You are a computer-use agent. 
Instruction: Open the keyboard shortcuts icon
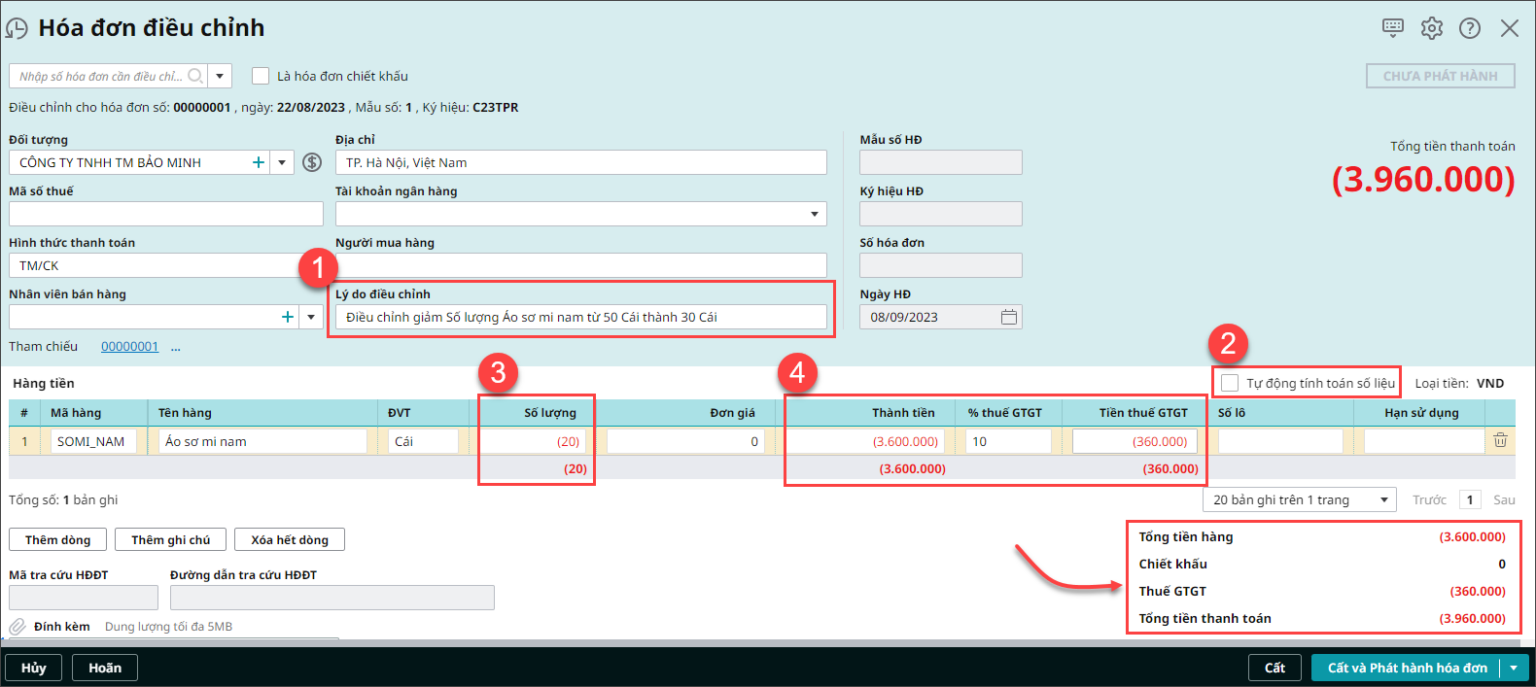1393,28
